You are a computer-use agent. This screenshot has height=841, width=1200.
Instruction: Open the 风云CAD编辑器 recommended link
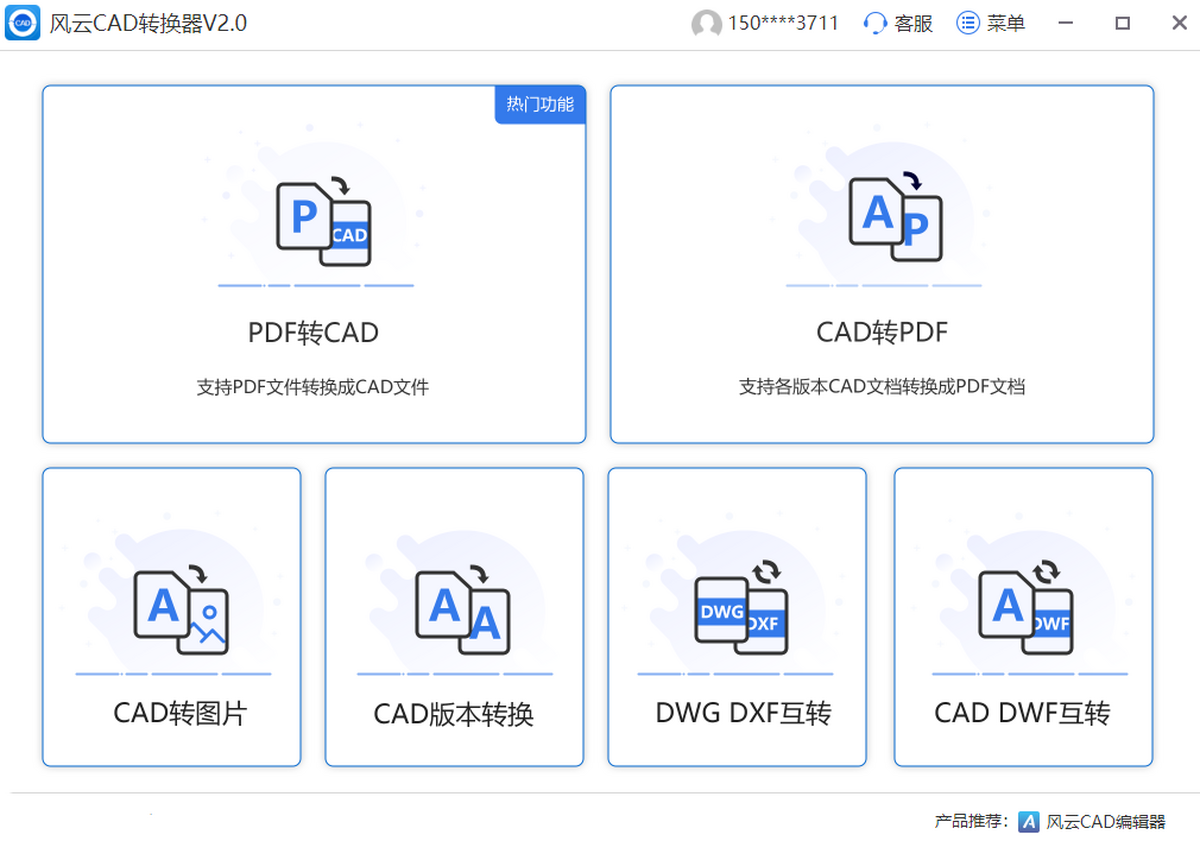[x=1106, y=822]
